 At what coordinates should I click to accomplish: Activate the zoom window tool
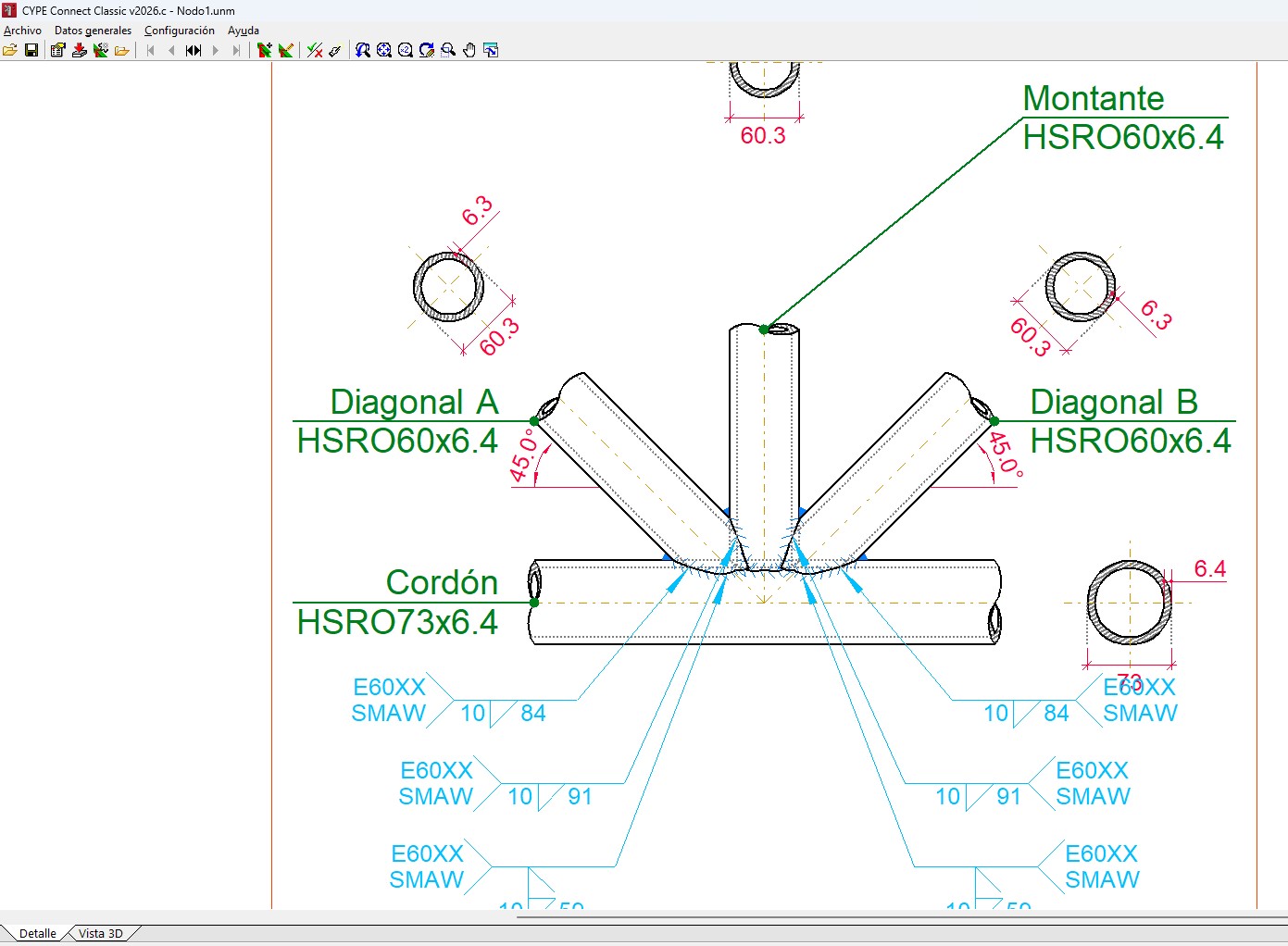coord(448,50)
